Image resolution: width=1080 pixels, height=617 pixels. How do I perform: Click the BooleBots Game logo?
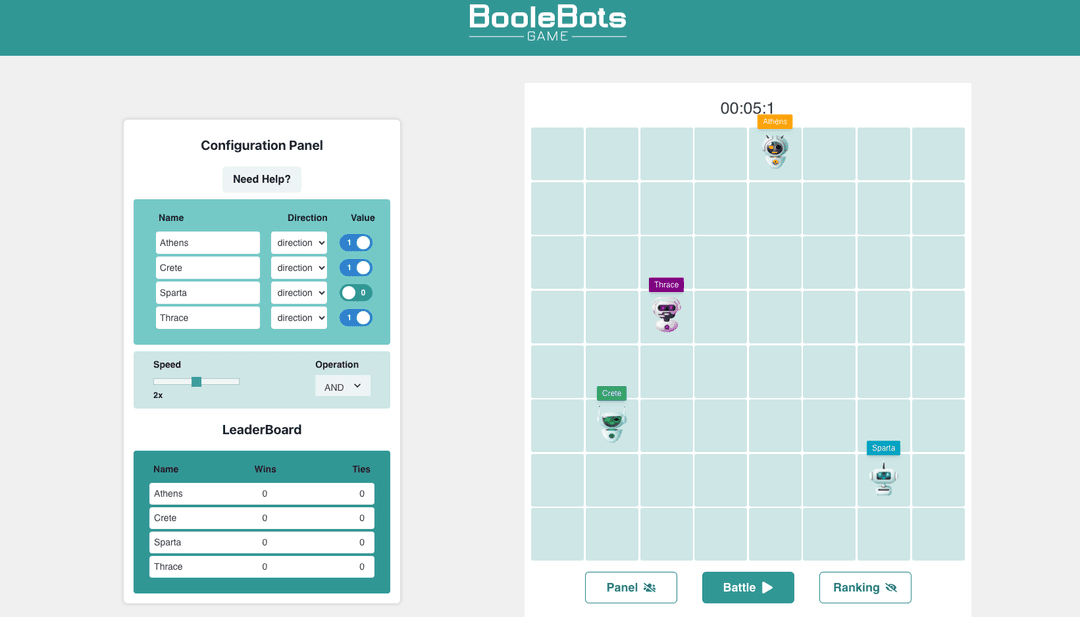[x=548, y=22]
